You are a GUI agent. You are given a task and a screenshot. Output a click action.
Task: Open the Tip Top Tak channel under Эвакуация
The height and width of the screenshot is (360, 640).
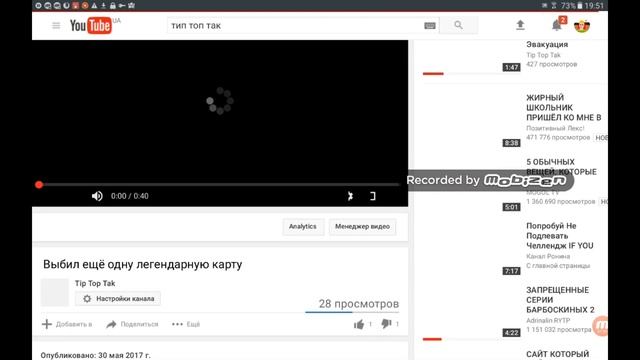coord(543,55)
